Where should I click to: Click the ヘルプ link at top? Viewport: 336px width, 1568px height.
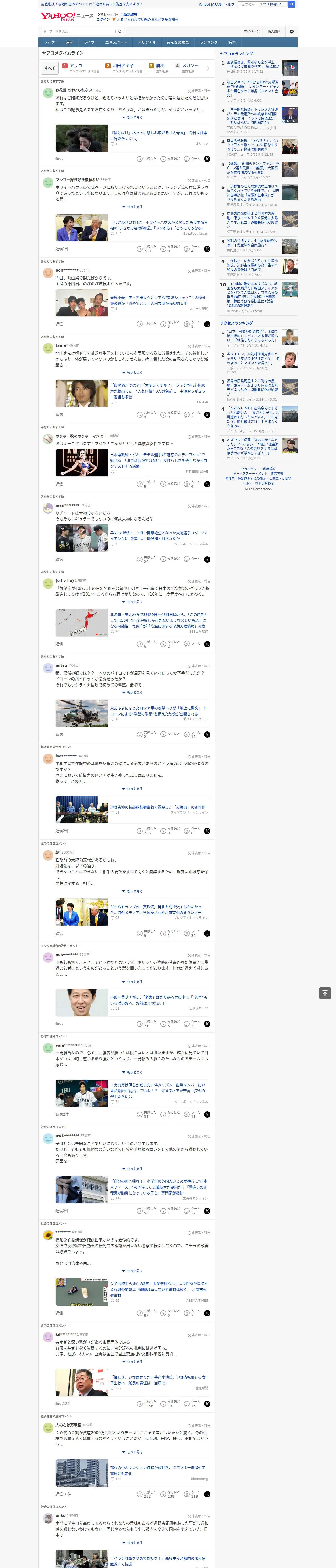pyautogui.click(x=229, y=4)
